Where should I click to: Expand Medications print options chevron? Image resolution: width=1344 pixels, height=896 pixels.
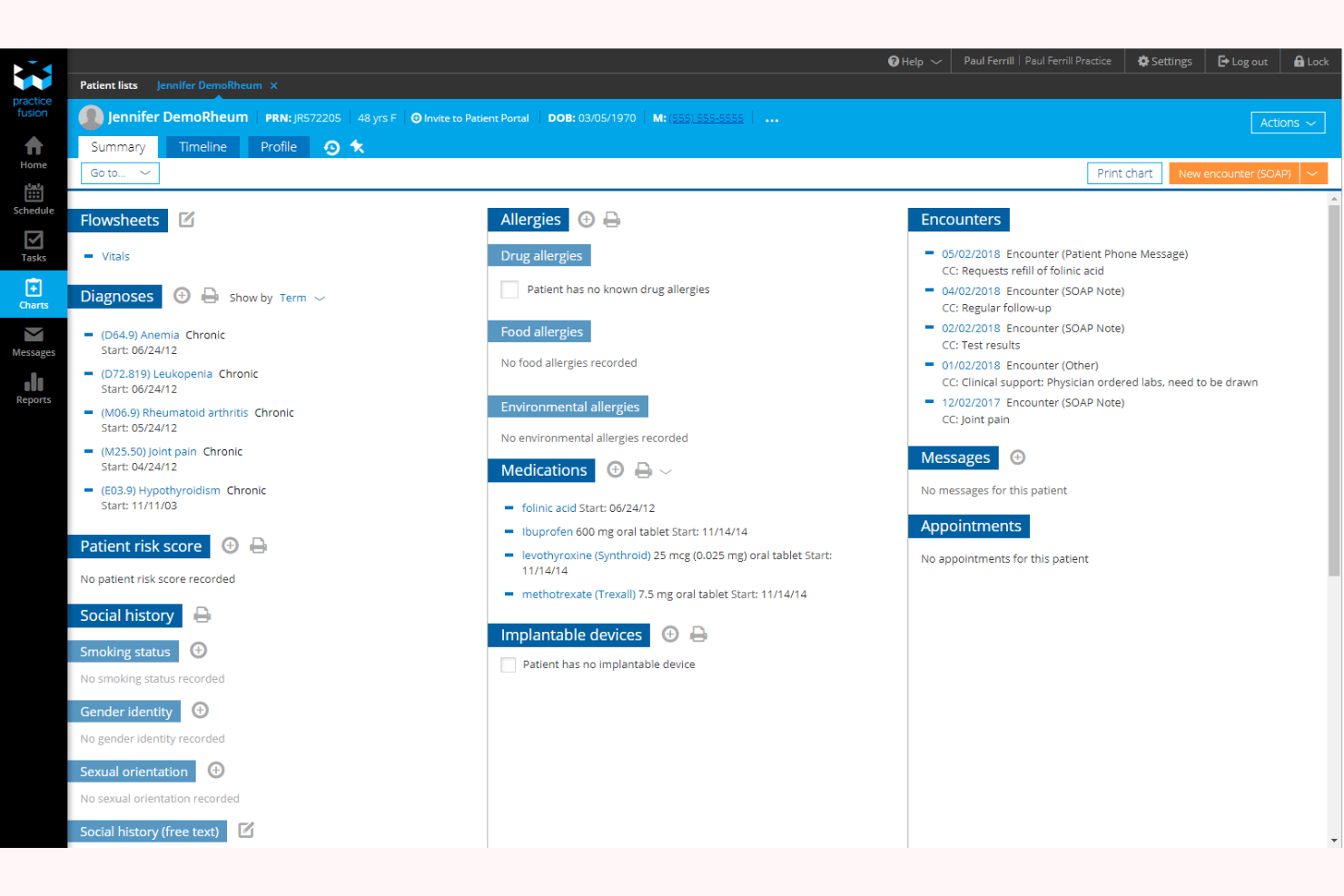coord(666,471)
